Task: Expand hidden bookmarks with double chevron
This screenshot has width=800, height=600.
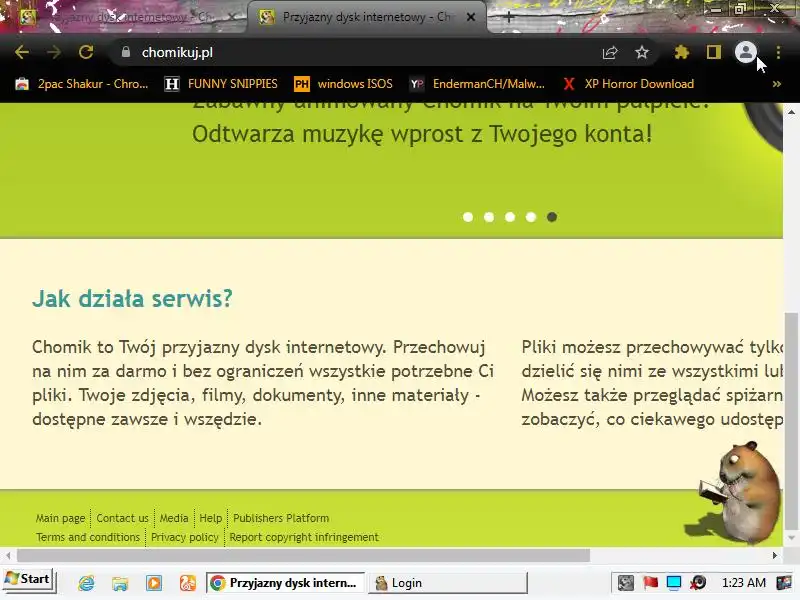Action: (x=777, y=84)
